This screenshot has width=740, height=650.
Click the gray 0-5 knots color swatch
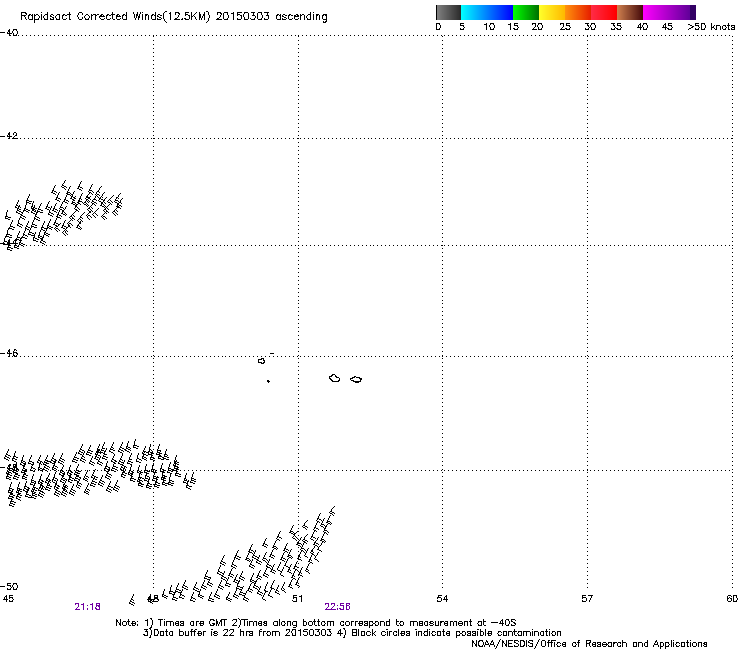click(x=448, y=12)
